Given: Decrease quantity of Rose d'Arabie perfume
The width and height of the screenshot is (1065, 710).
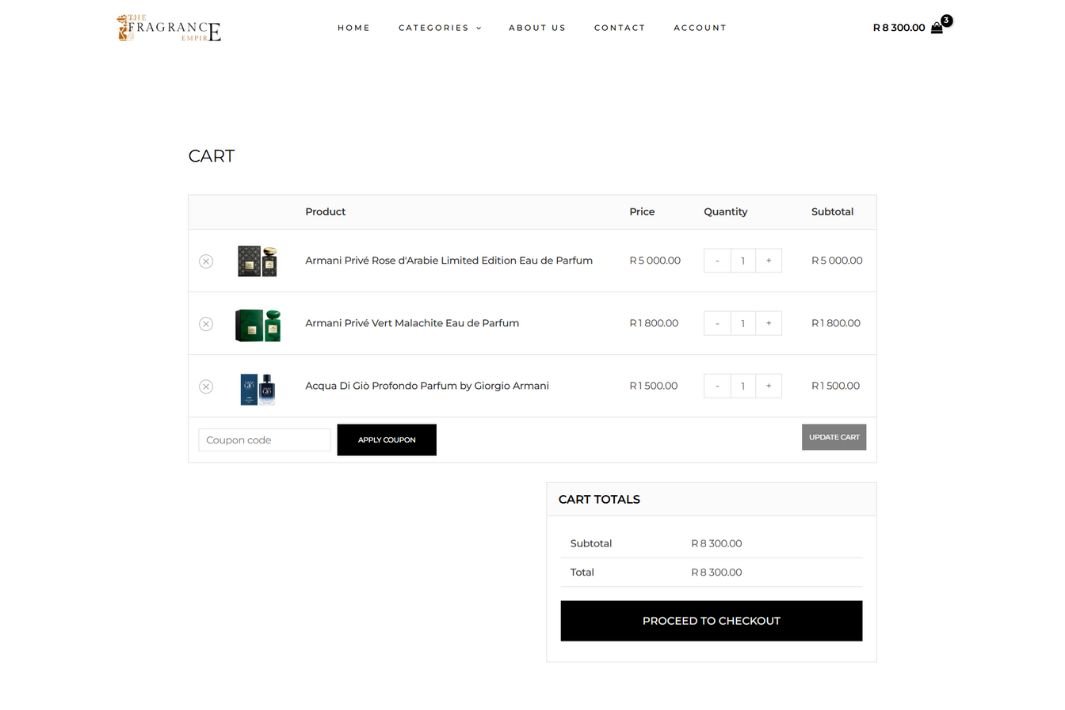Looking at the screenshot, I should (717, 261).
